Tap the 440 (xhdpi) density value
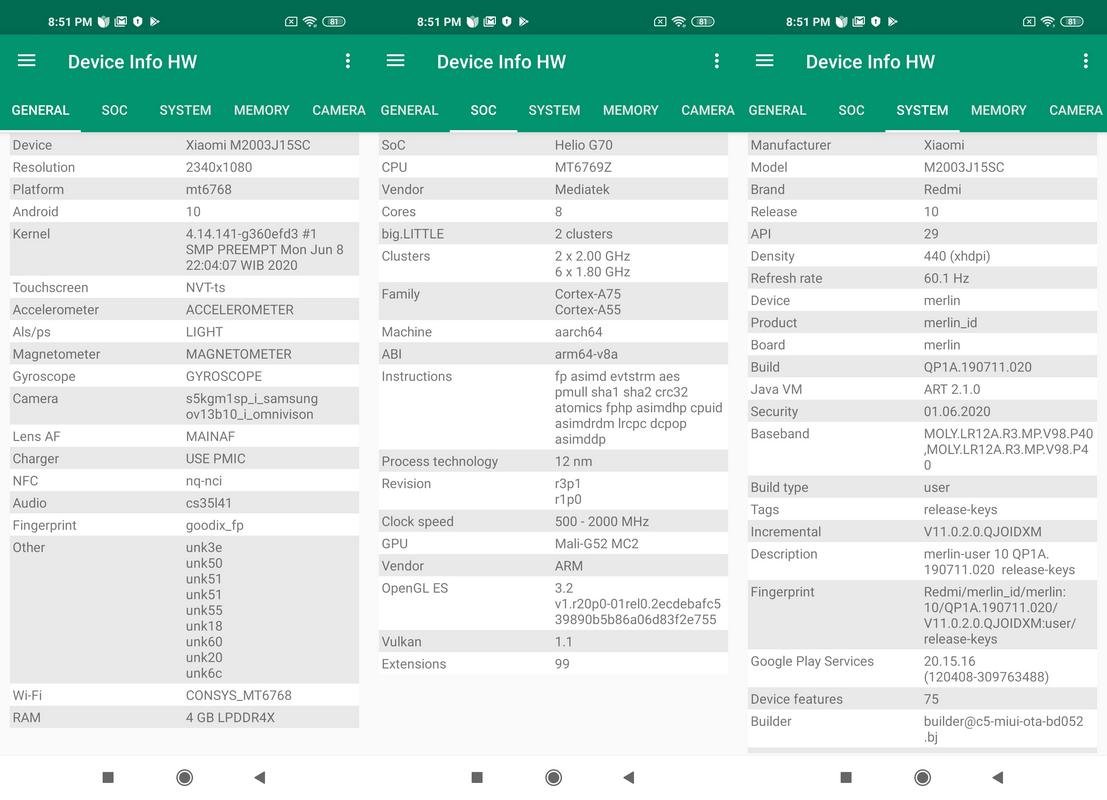The height and width of the screenshot is (800, 1107). (x=957, y=256)
